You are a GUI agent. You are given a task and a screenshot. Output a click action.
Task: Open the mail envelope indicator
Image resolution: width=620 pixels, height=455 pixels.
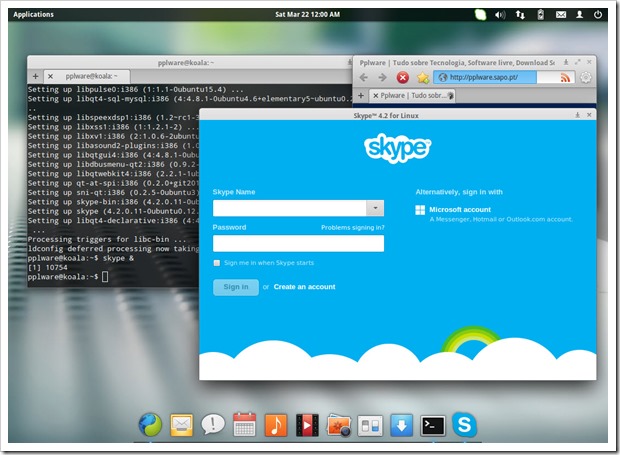click(x=561, y=15)
